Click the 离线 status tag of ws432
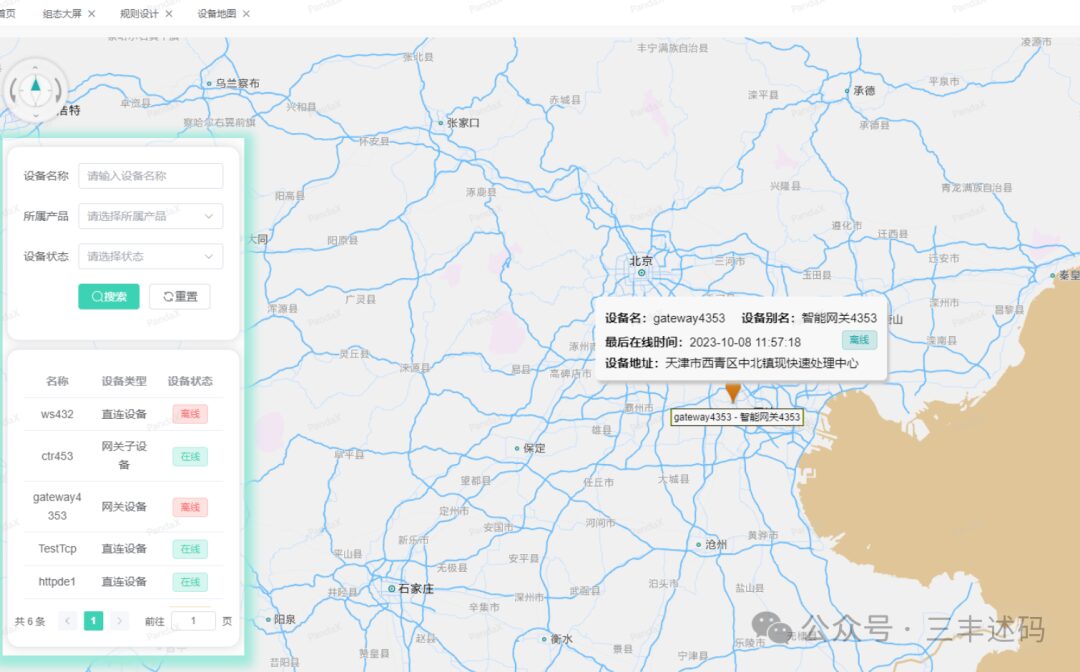The width and height of the screenshot is (1080, 672). coord(190,414)
